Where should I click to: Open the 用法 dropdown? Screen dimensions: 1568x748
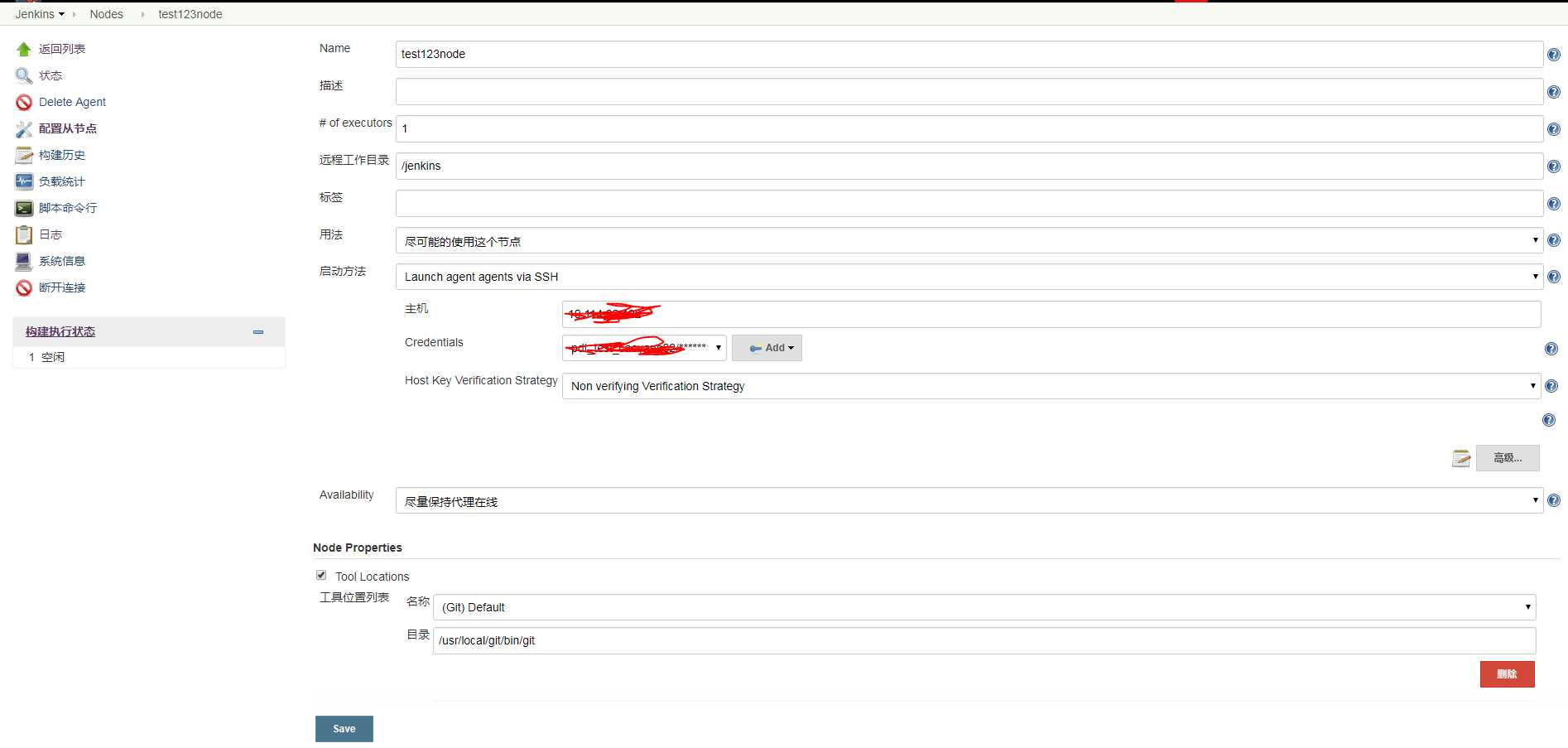(x=969, y=241)
